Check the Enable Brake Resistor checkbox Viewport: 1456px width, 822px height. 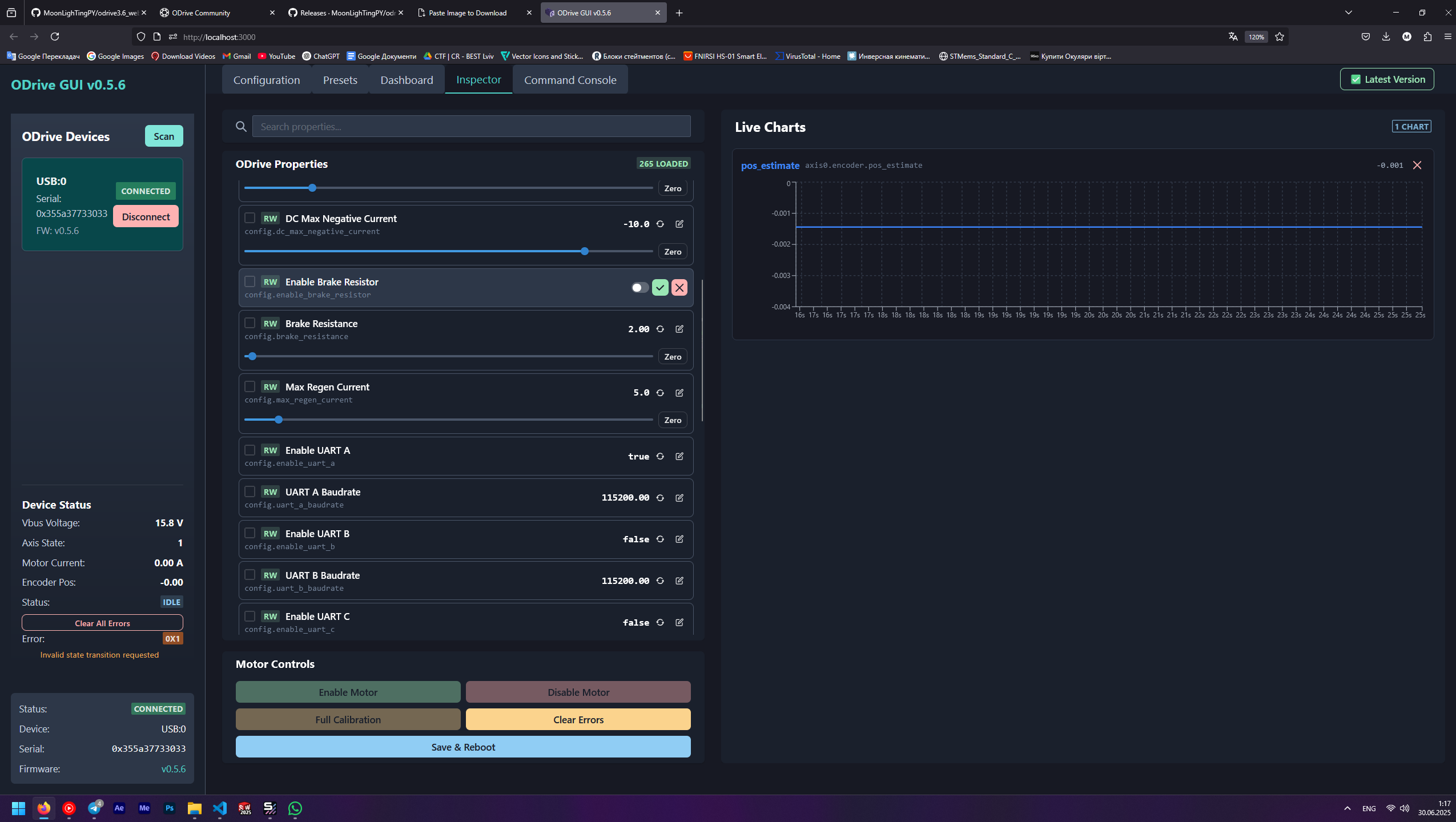tap(250, 281)
